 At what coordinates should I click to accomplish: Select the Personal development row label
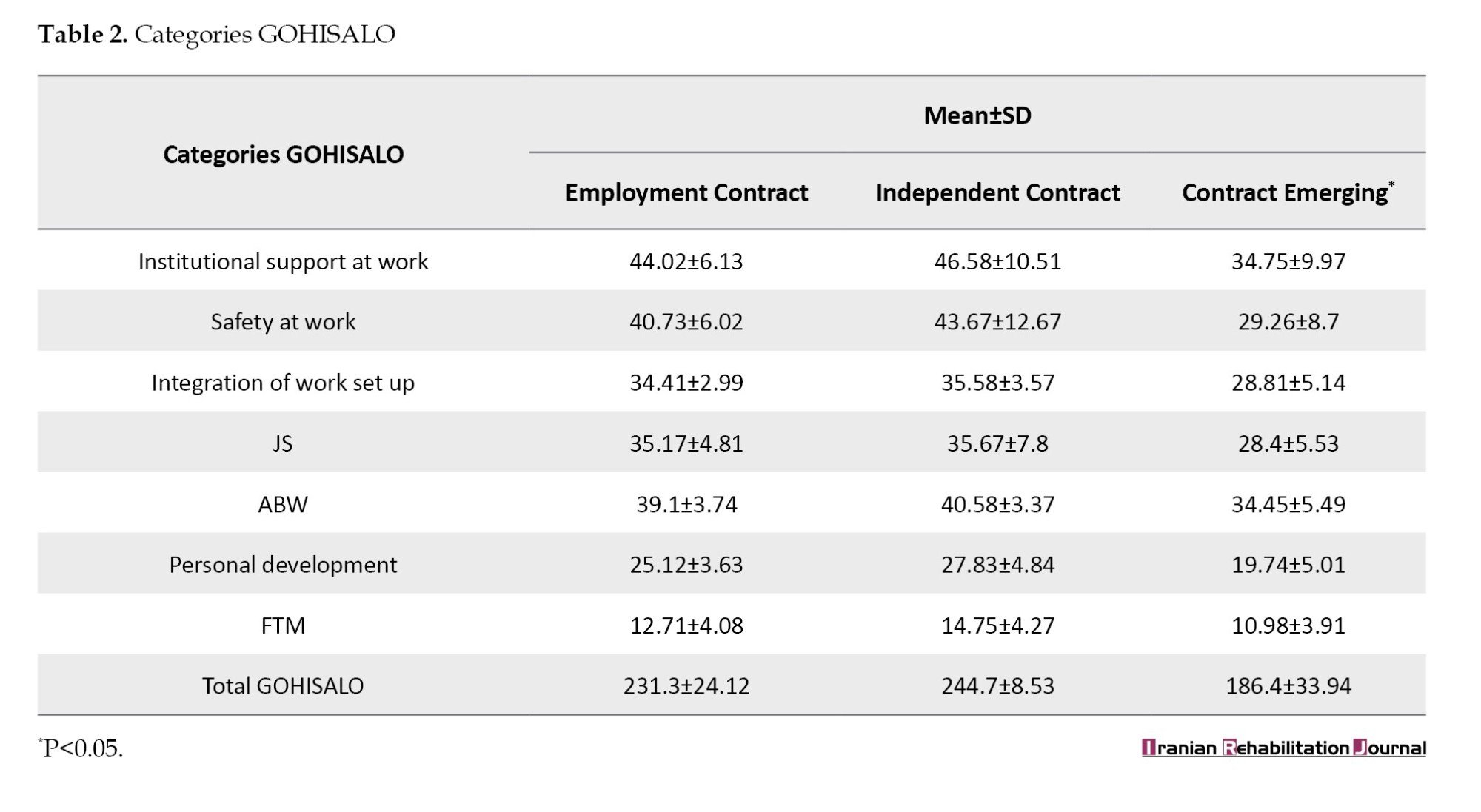click(283, 565)
